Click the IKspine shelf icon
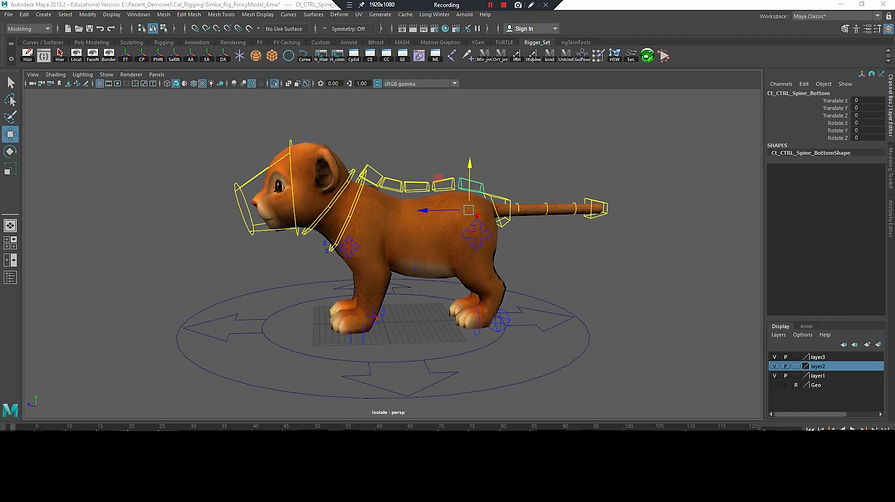Image resolution: width=895 pixels, height=502 pixels. [534, 56]
